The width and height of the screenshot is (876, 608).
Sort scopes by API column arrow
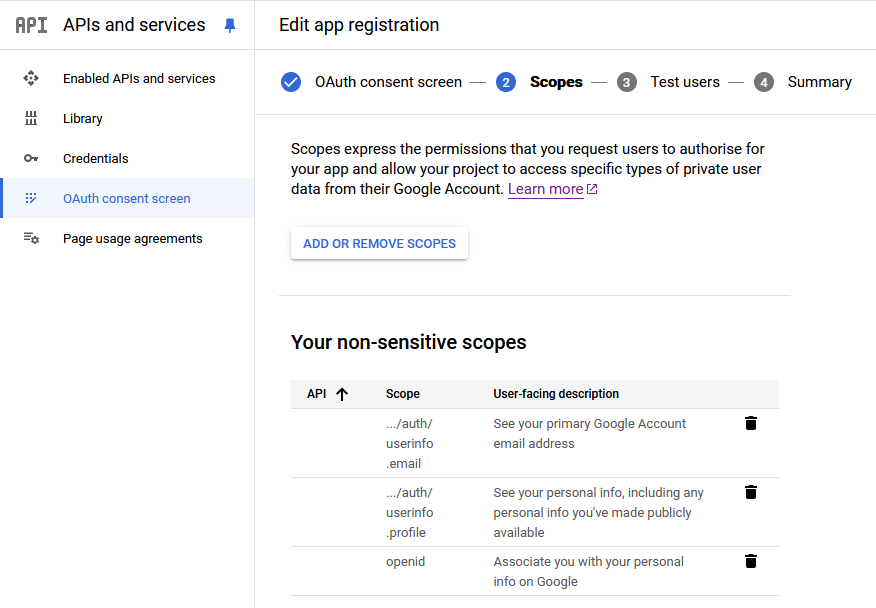(x=342, y=394)
